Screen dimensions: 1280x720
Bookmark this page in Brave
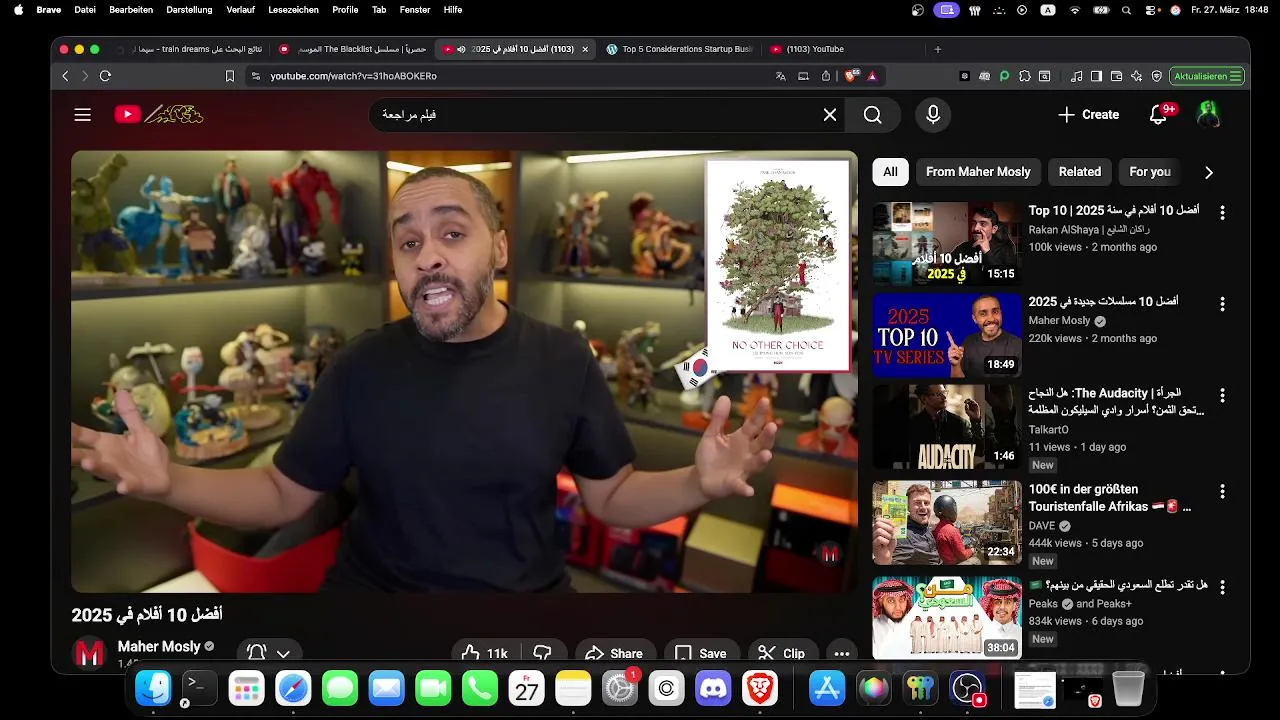pos(229,76)
